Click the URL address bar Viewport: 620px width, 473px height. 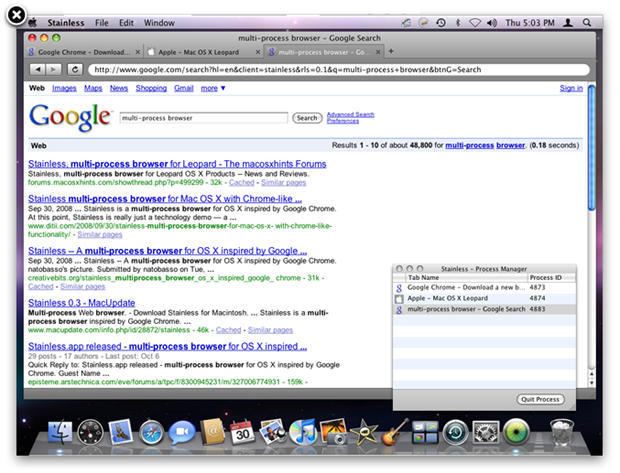click(339, 70)
